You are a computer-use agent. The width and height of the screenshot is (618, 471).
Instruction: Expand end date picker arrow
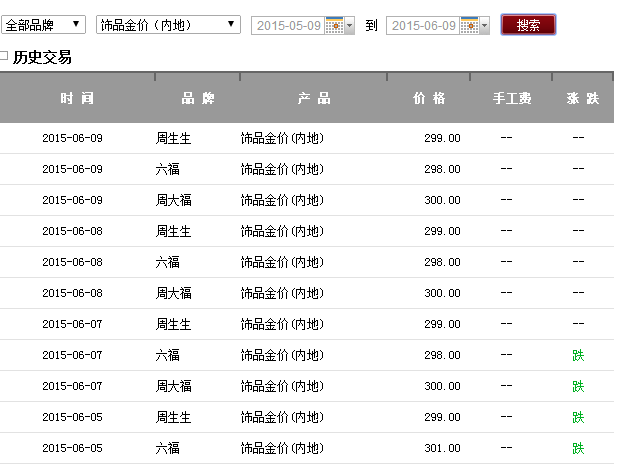click(x=484, y=26)
